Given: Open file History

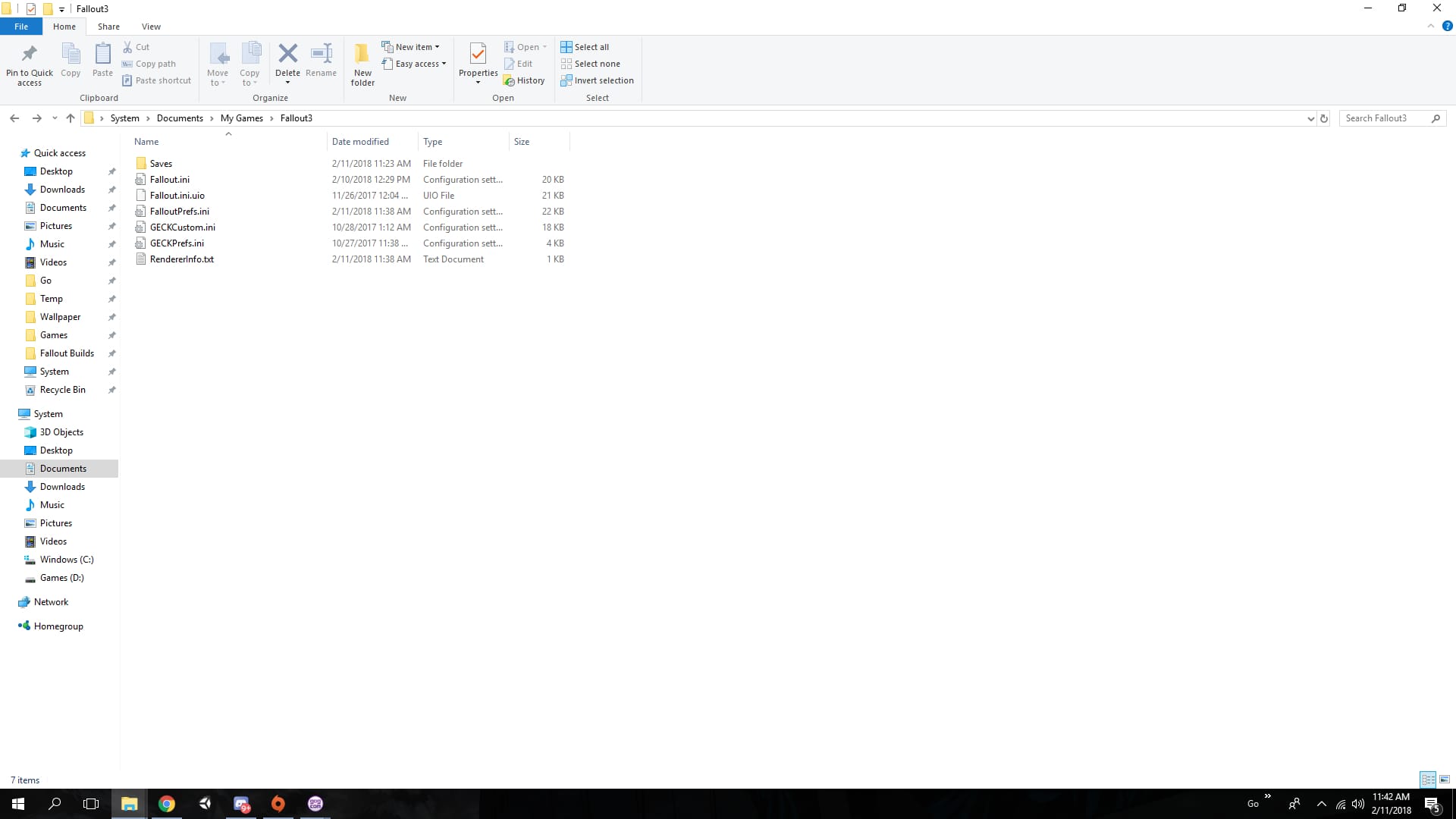Looking at the screenshot, I should pos(524,80).
